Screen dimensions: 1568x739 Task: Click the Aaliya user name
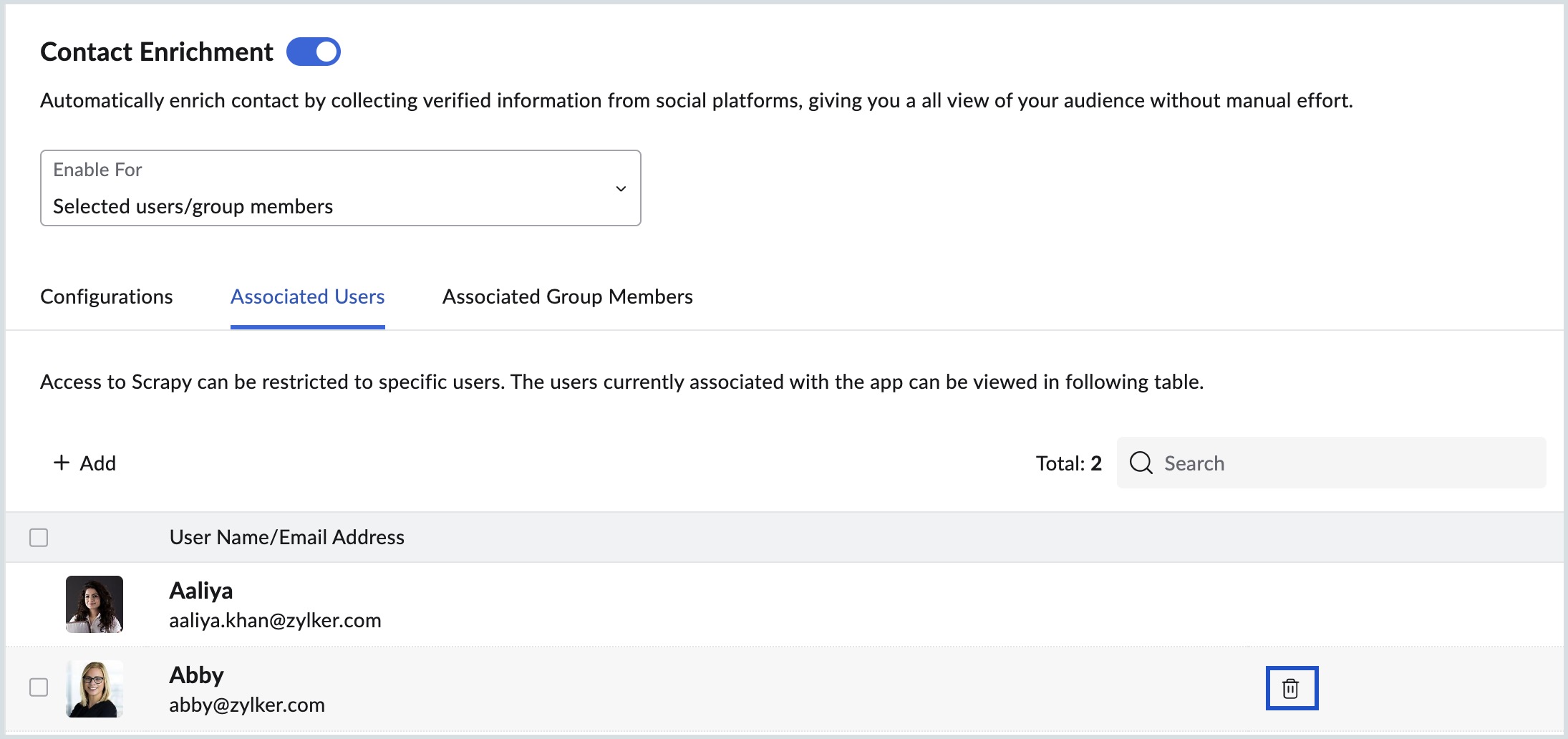pyautogui.click(x=200, y=591)
